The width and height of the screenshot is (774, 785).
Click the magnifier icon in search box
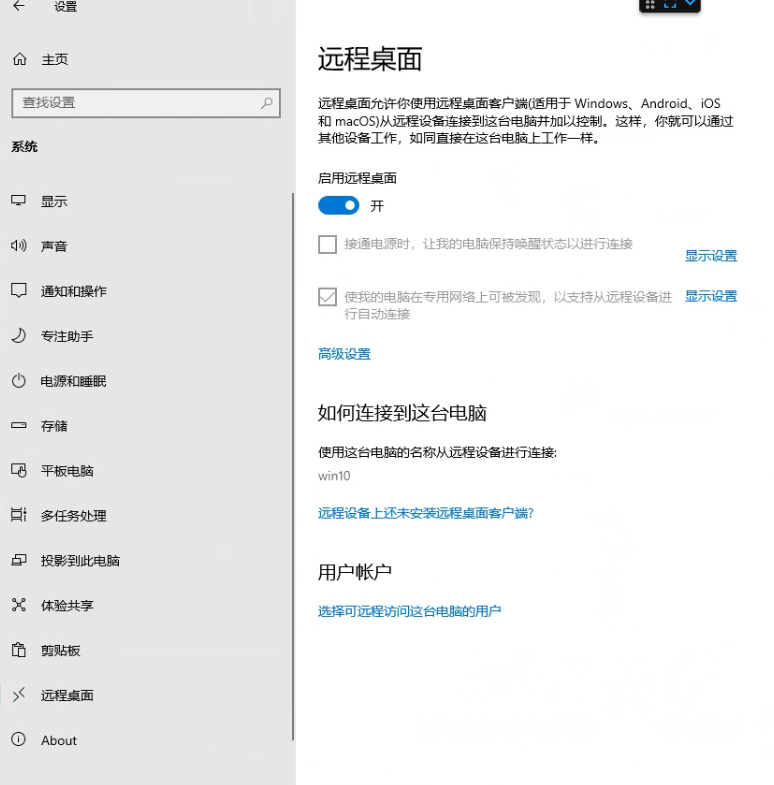tap(267, 102)
